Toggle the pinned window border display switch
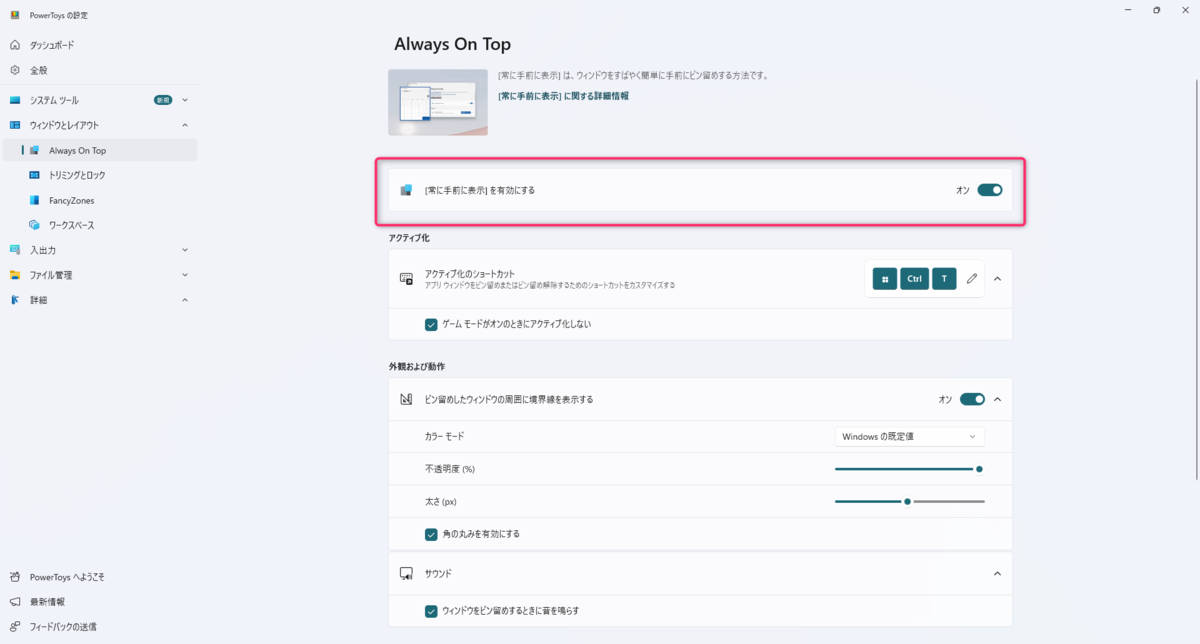 973,399
